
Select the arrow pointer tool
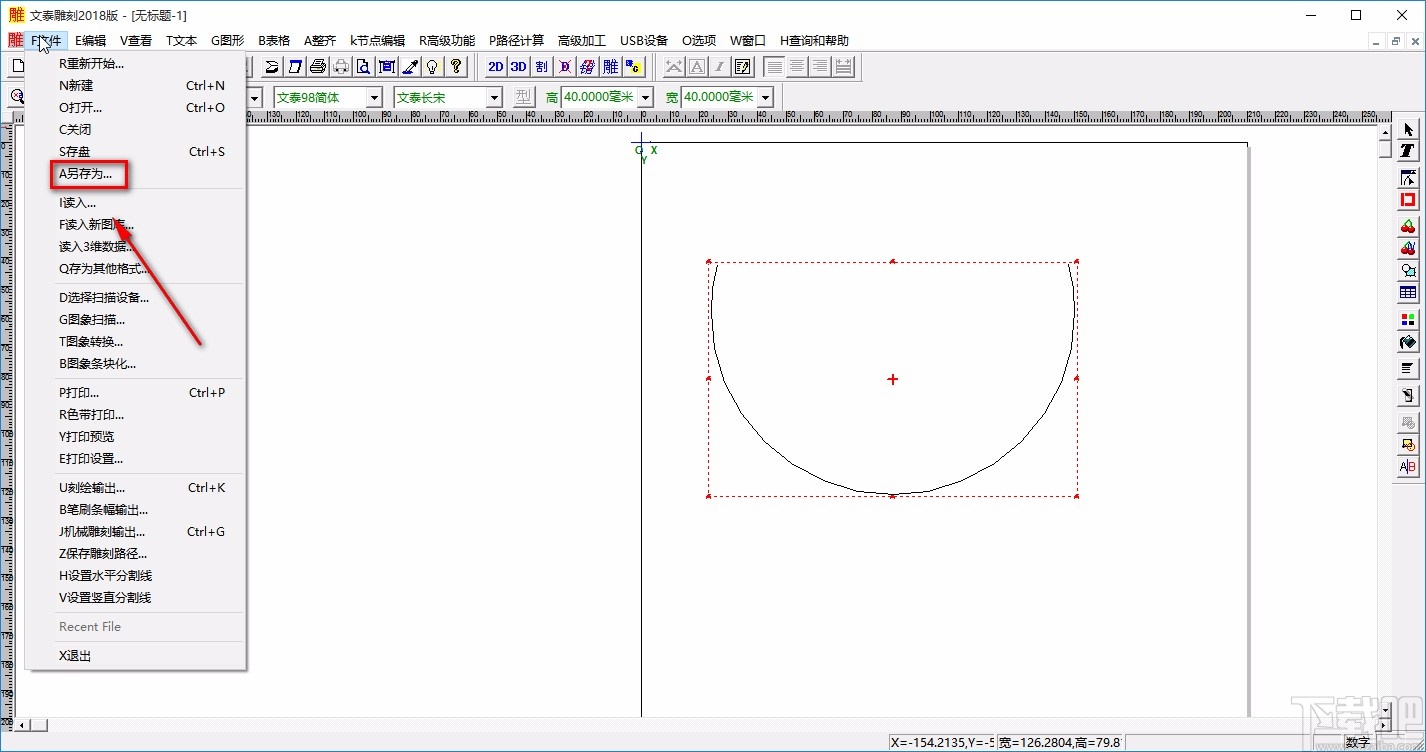(1408, 130)
